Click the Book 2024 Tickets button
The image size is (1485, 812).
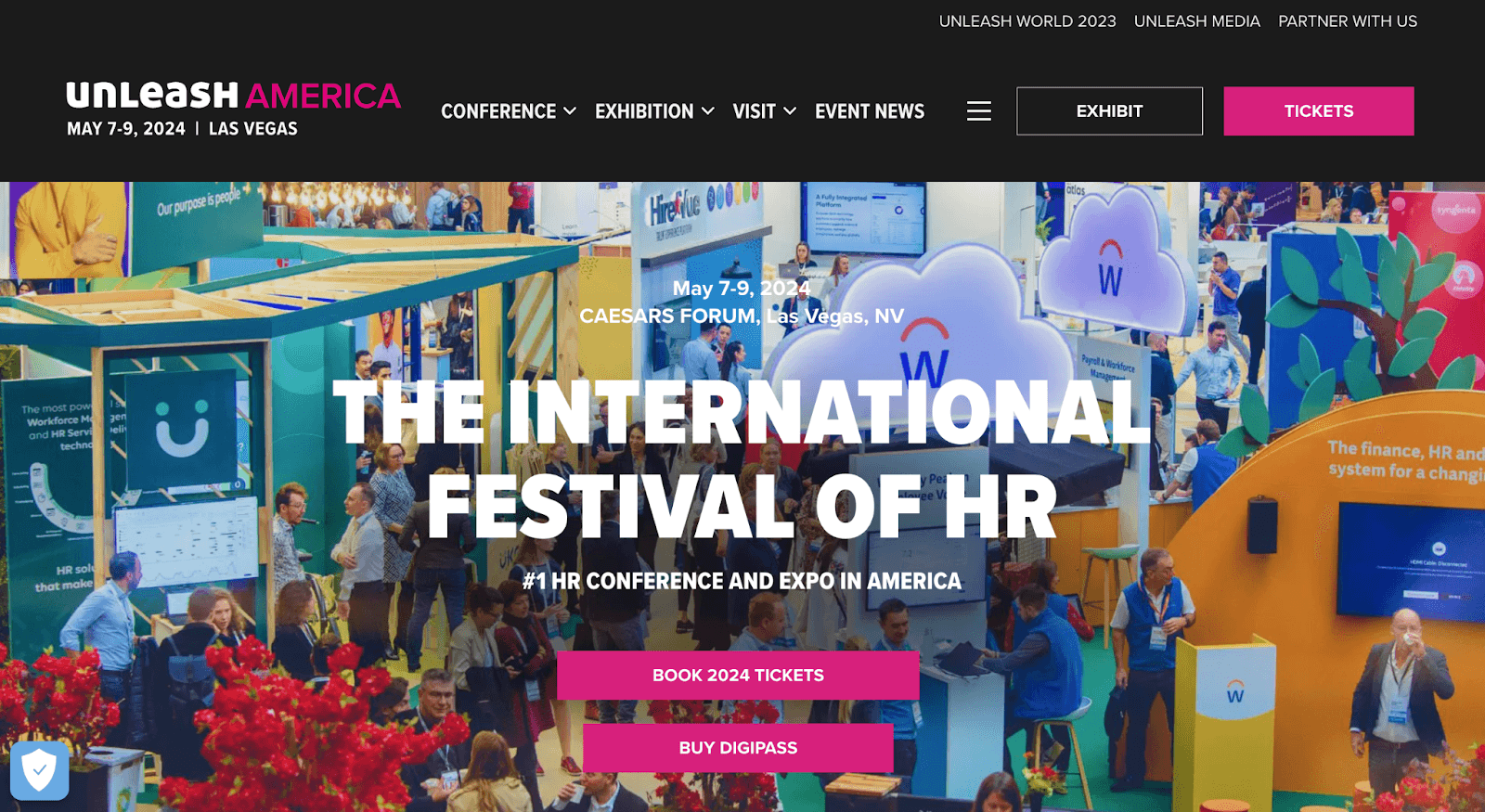pyautogui.click(x=738, y=676)
